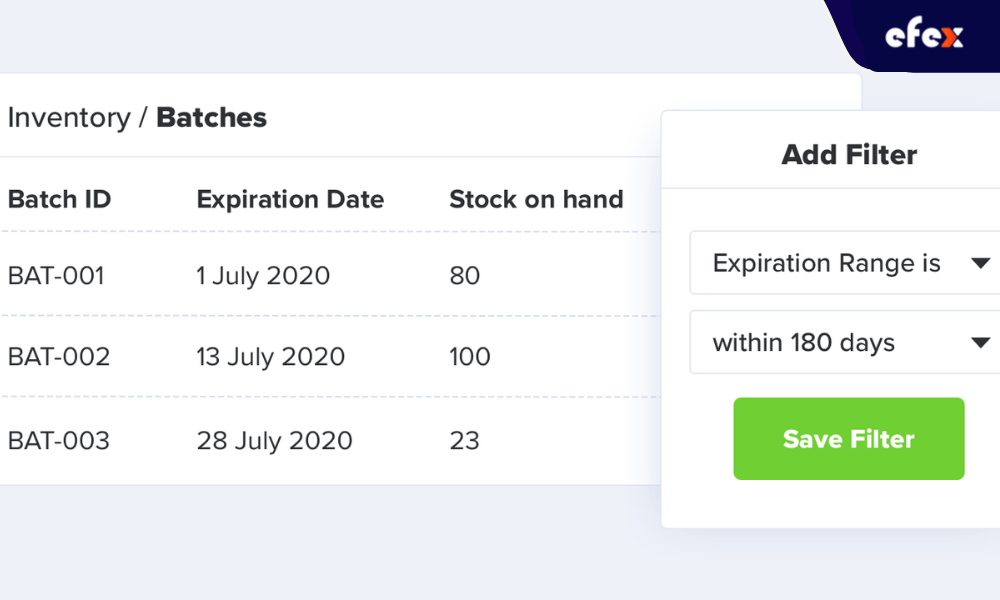Select the stock value 100

[470, 356]
